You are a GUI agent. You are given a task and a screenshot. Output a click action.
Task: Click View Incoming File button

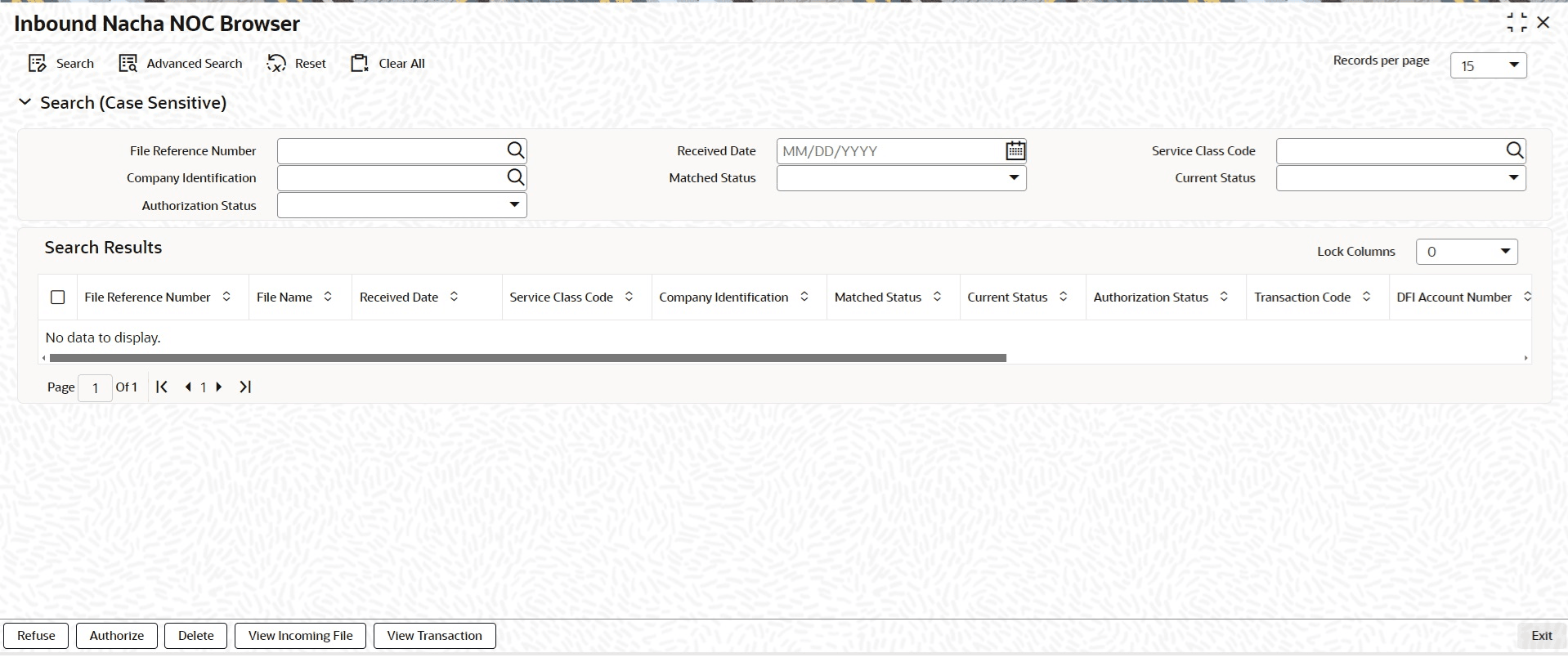(300, 636)
